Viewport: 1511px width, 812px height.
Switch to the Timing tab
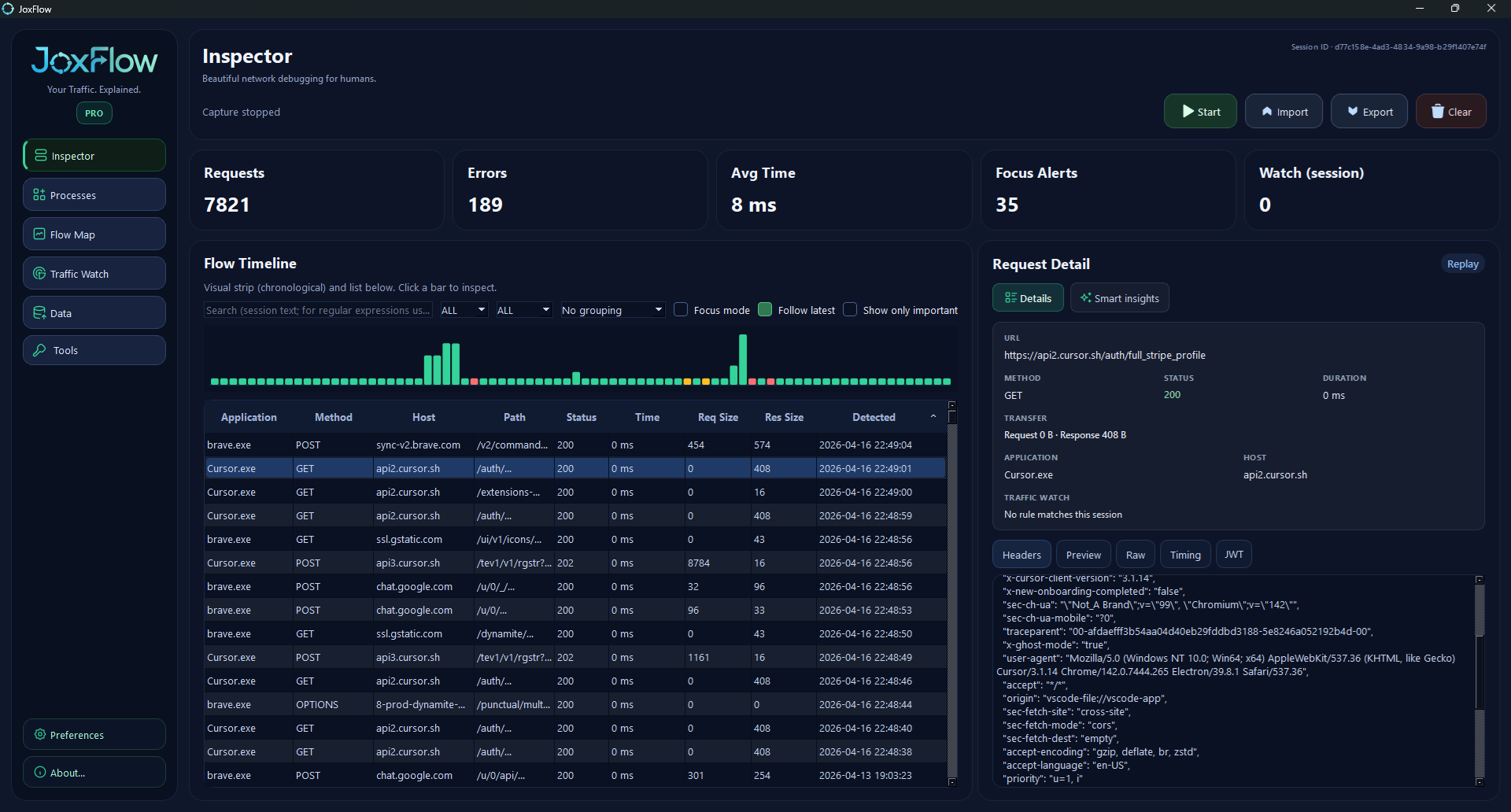click(1185, 555)
